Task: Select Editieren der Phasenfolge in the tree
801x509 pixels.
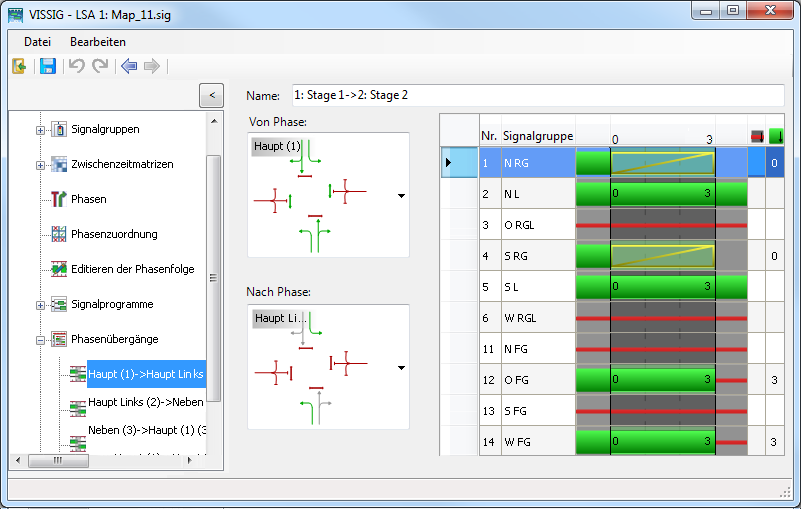Action: (132, 269)
